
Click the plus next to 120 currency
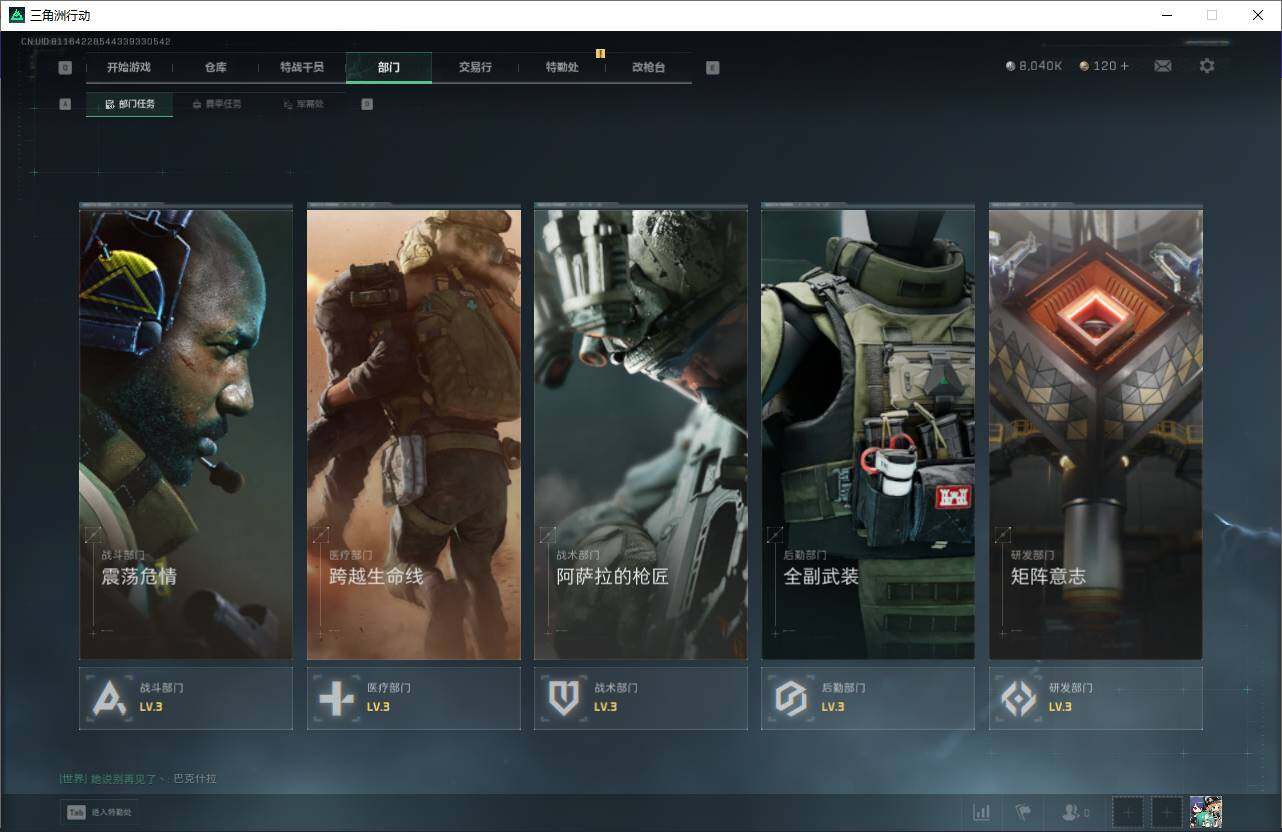(x=1125, y=66)
